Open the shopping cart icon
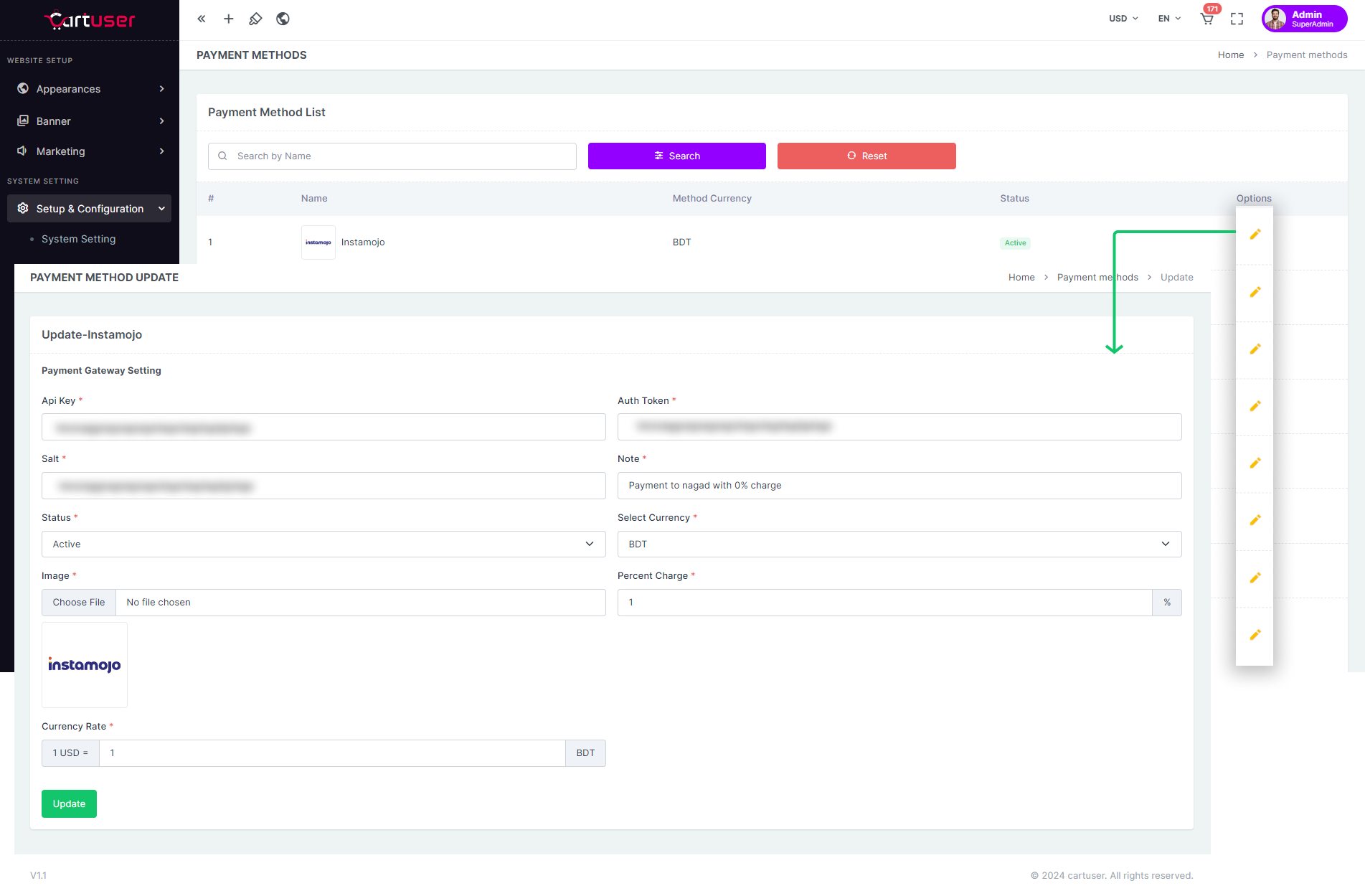Screen dimensions: 1365x896 [x=1207, y=19]
